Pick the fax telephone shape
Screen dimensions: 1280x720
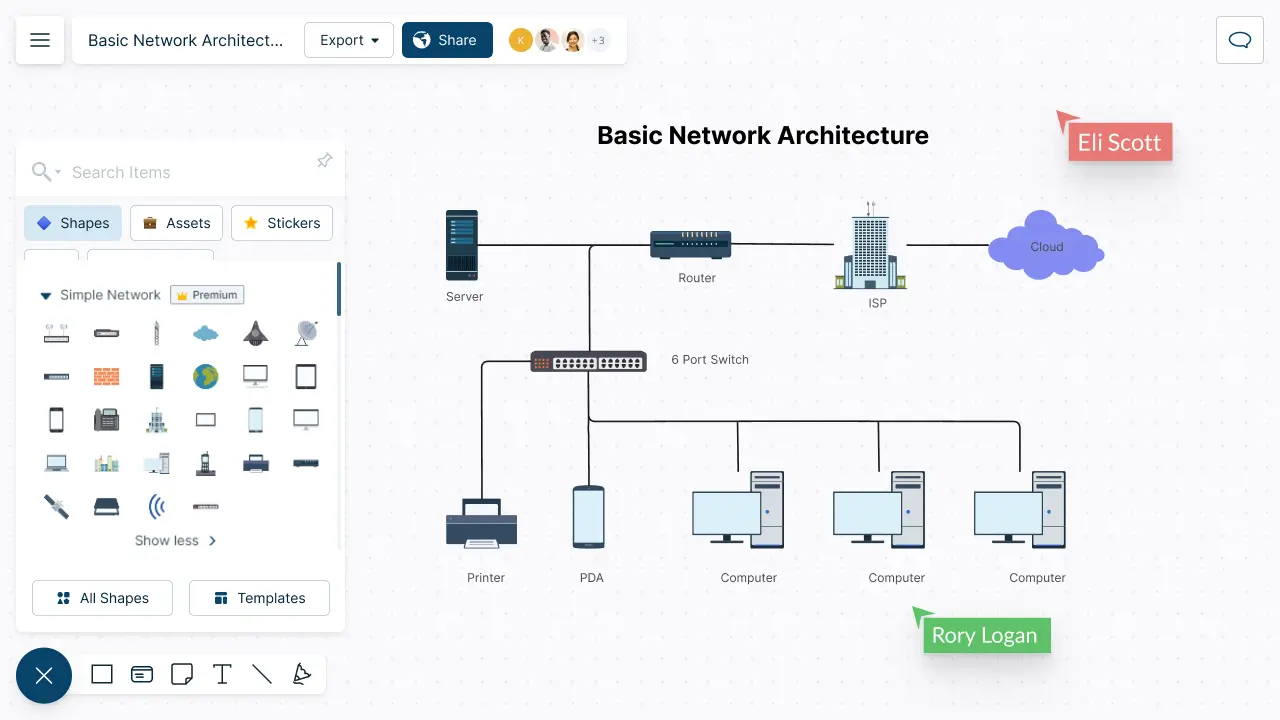pyautogui.click(x=106, y=420)
